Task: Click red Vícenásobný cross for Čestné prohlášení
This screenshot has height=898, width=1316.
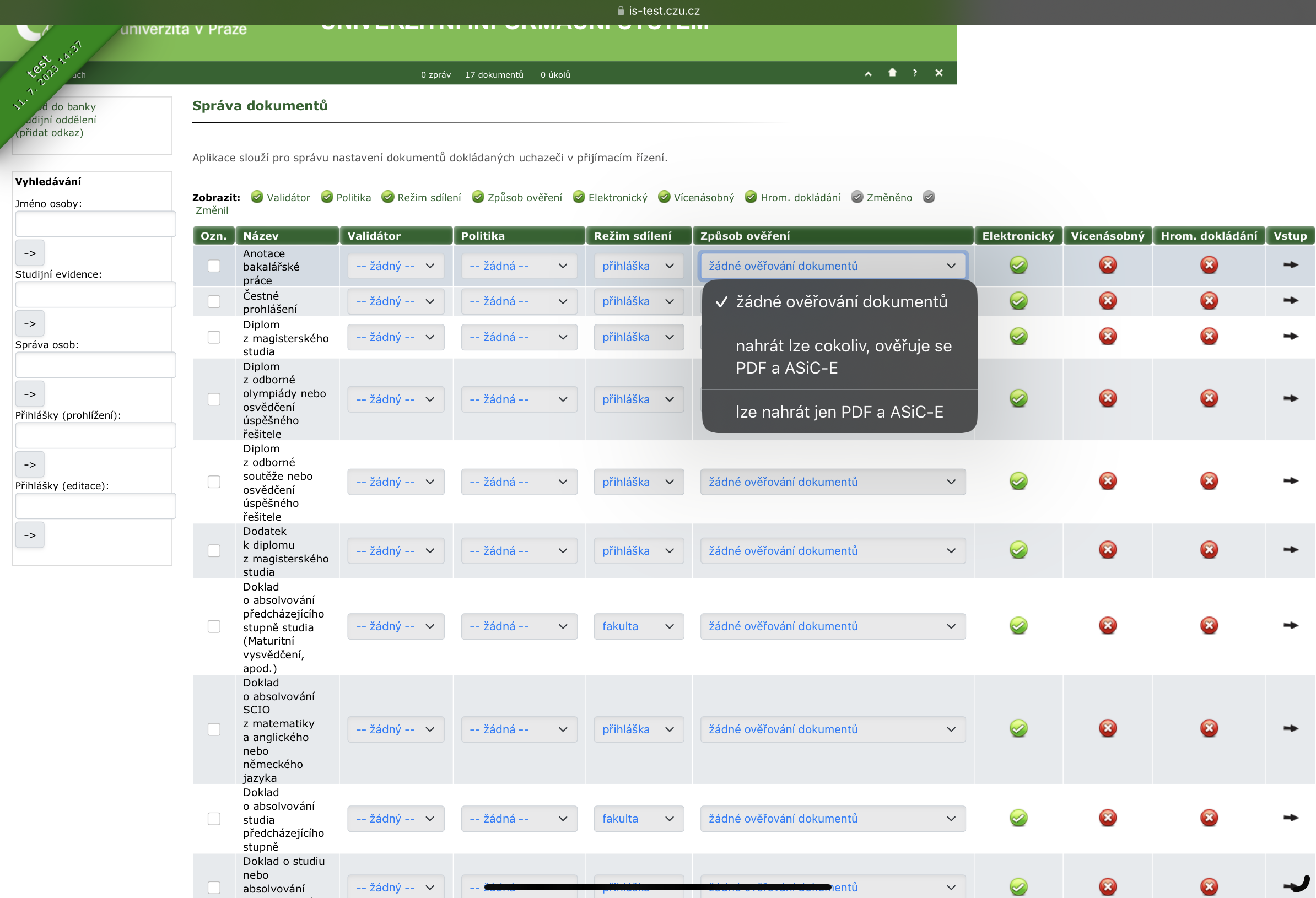Action: [1108, 301]
